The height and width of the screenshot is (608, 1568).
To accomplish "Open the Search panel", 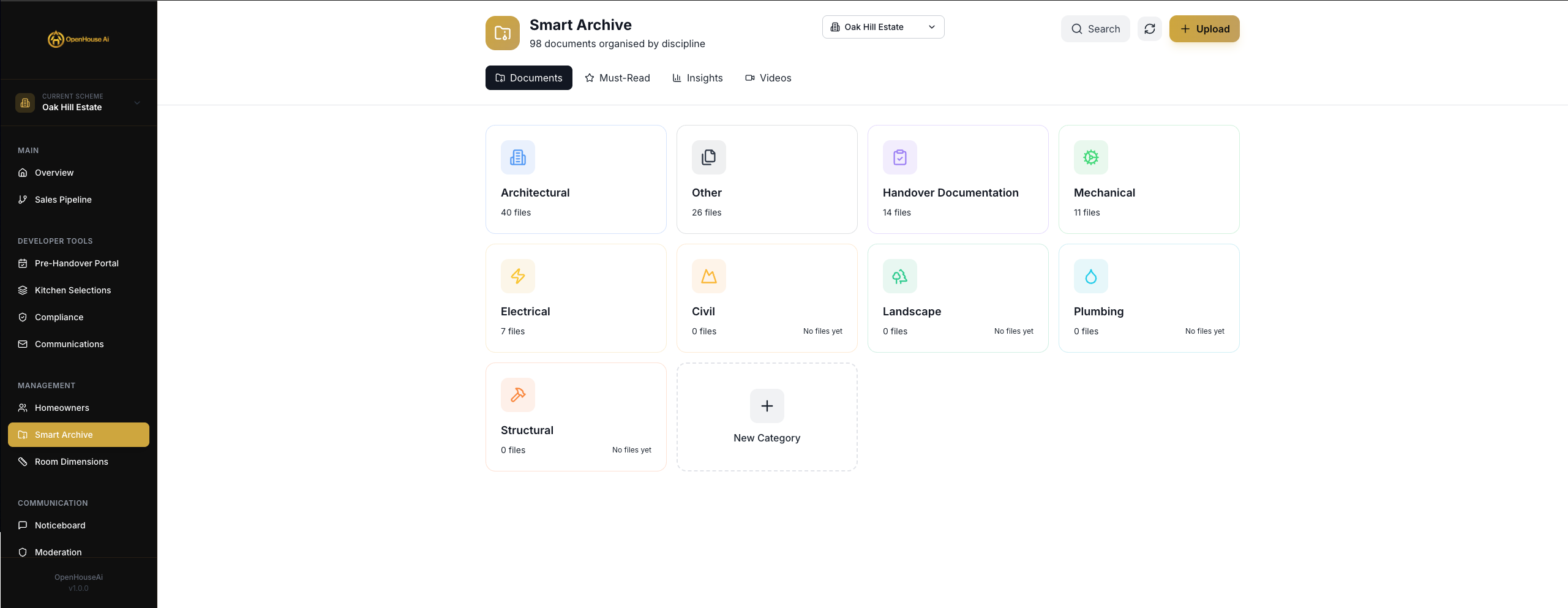I will (x=1095, y=28).
